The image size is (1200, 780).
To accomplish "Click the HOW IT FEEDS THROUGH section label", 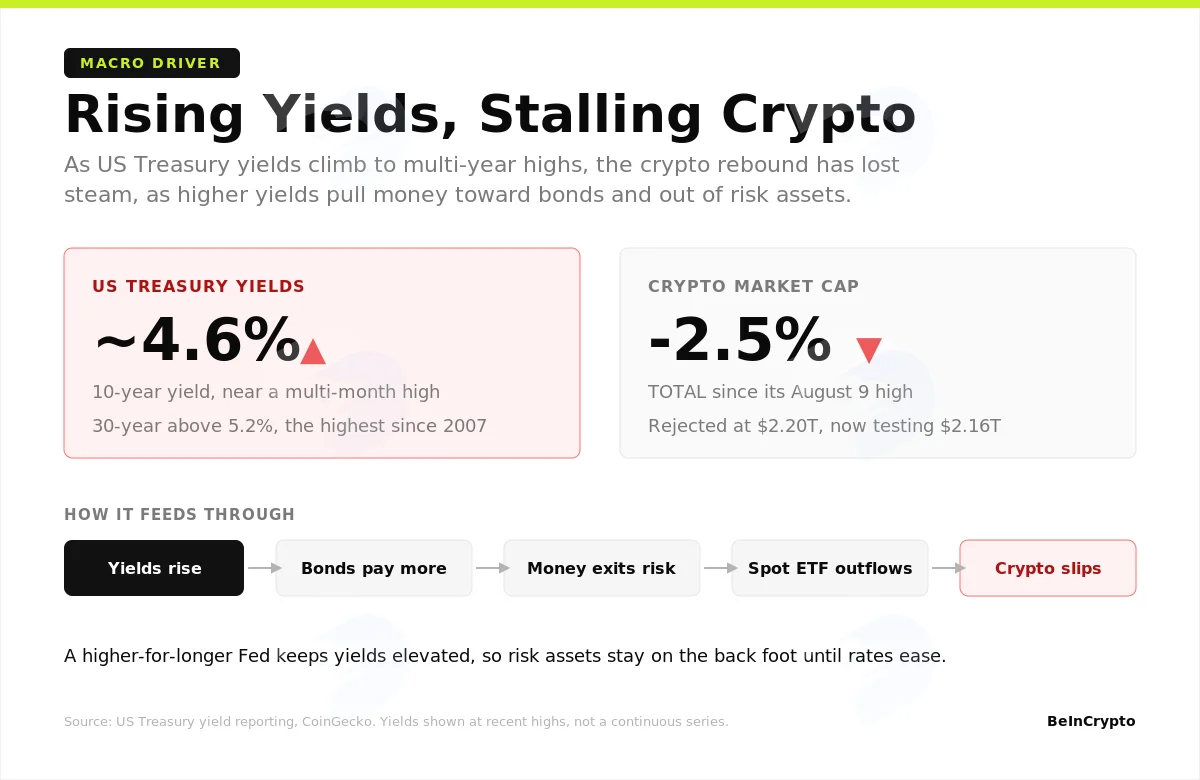I will point(180,515).
